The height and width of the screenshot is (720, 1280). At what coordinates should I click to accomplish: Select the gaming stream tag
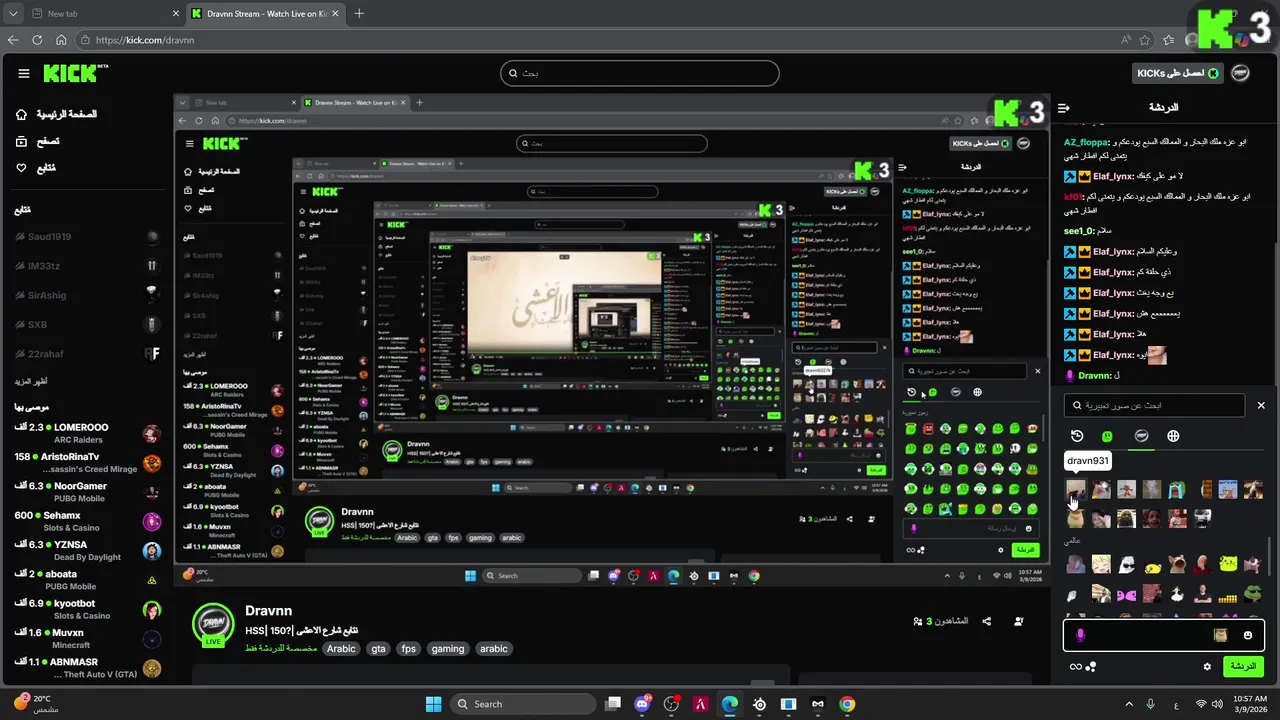[447, 649]
